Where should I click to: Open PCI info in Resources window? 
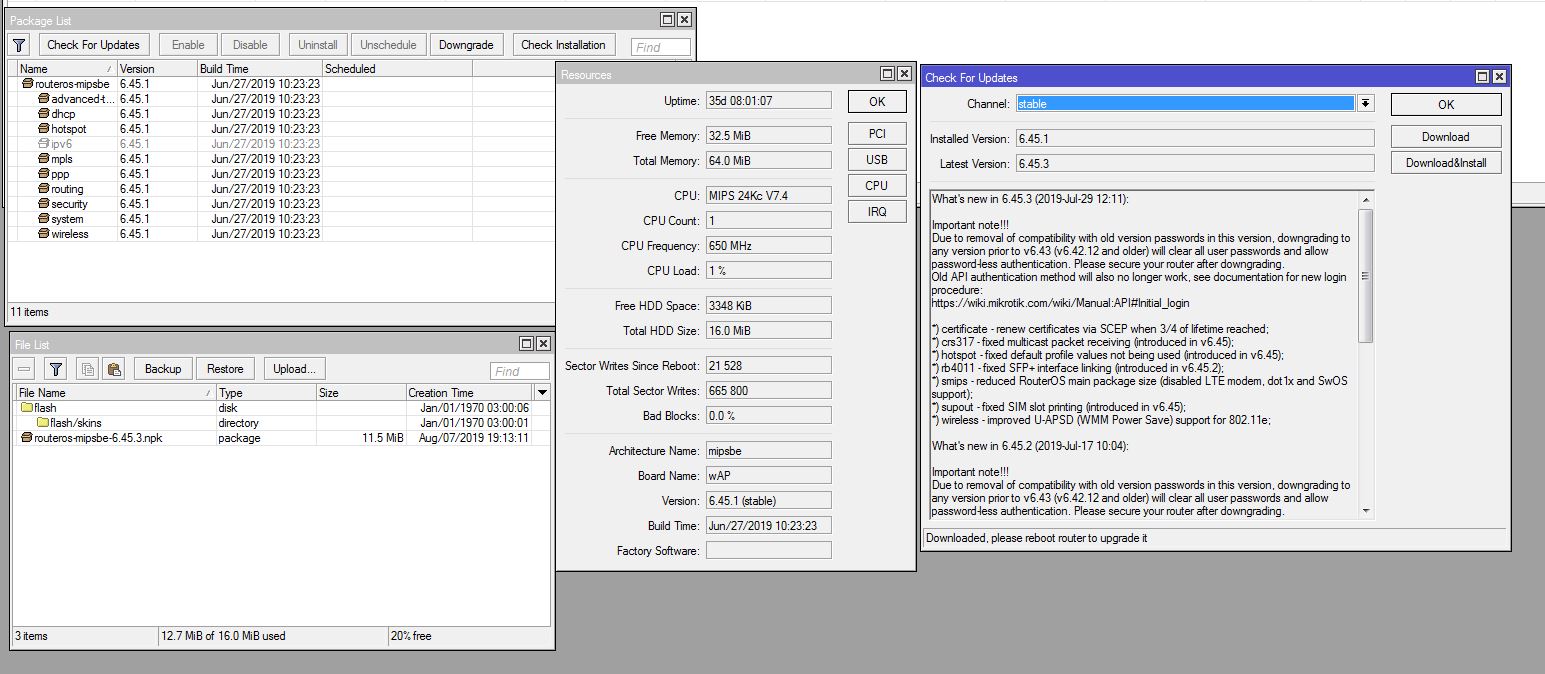tap(877, 134)
